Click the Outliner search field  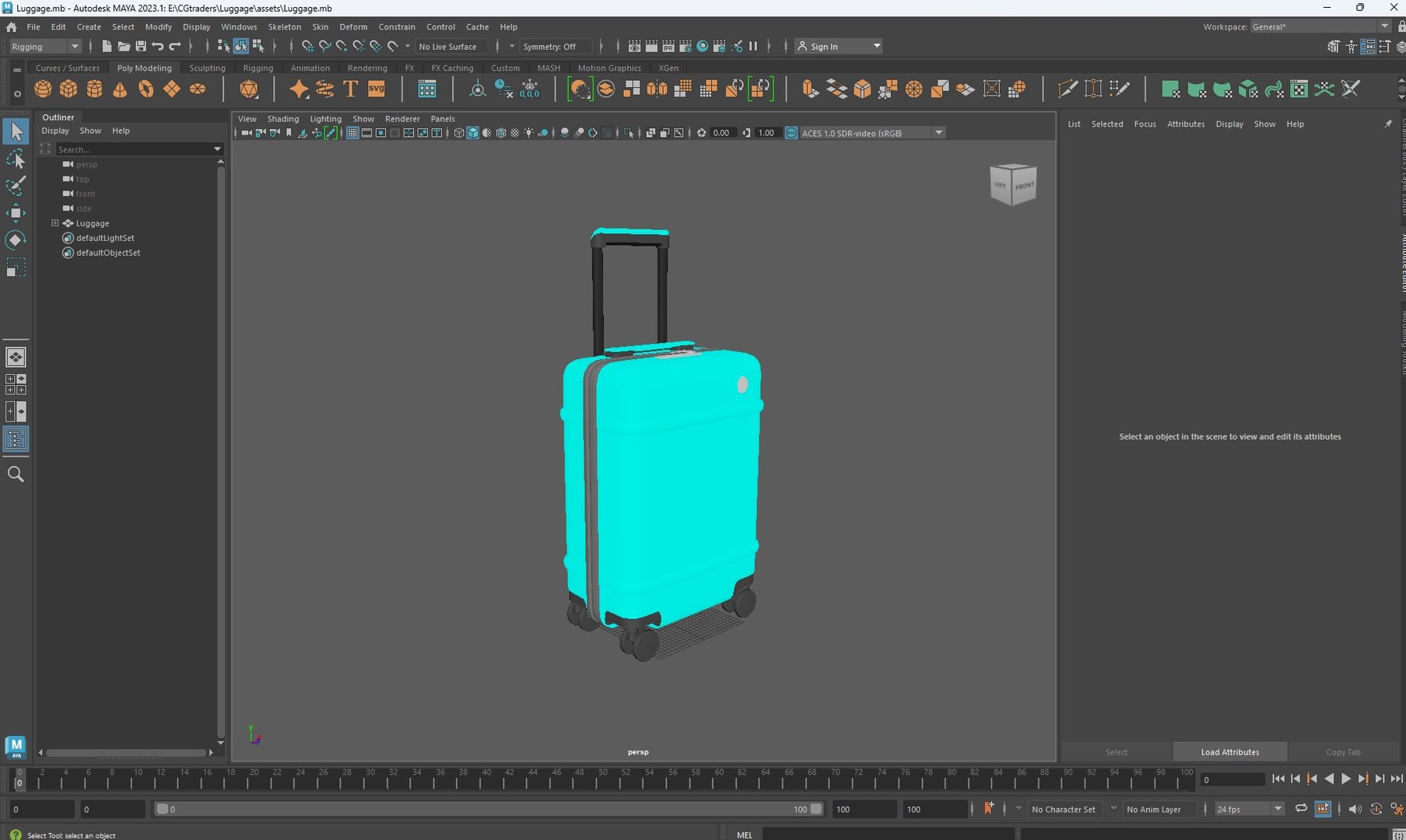[x=138, y=149]
